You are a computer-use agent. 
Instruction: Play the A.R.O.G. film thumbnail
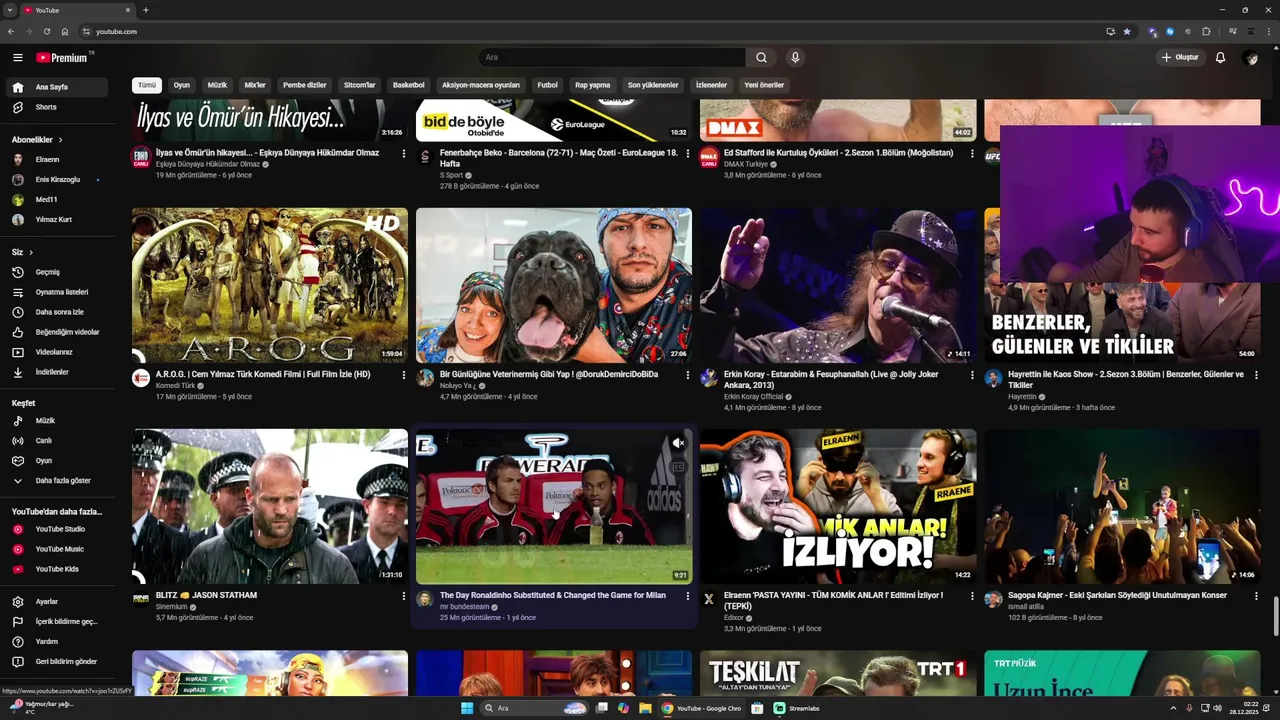[270, 285]
